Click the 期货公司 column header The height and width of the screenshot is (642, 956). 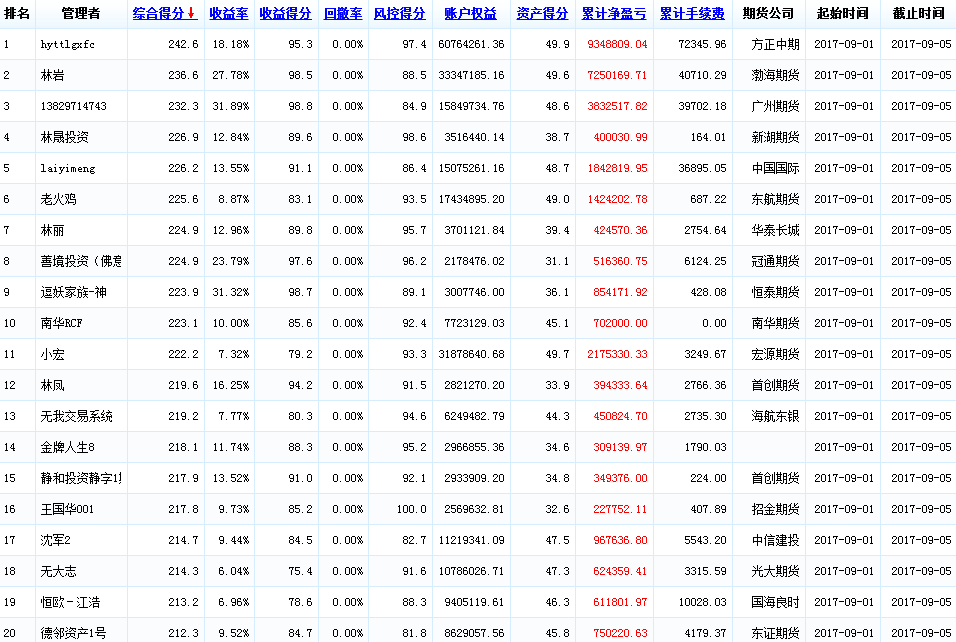(x=768, y=13)
